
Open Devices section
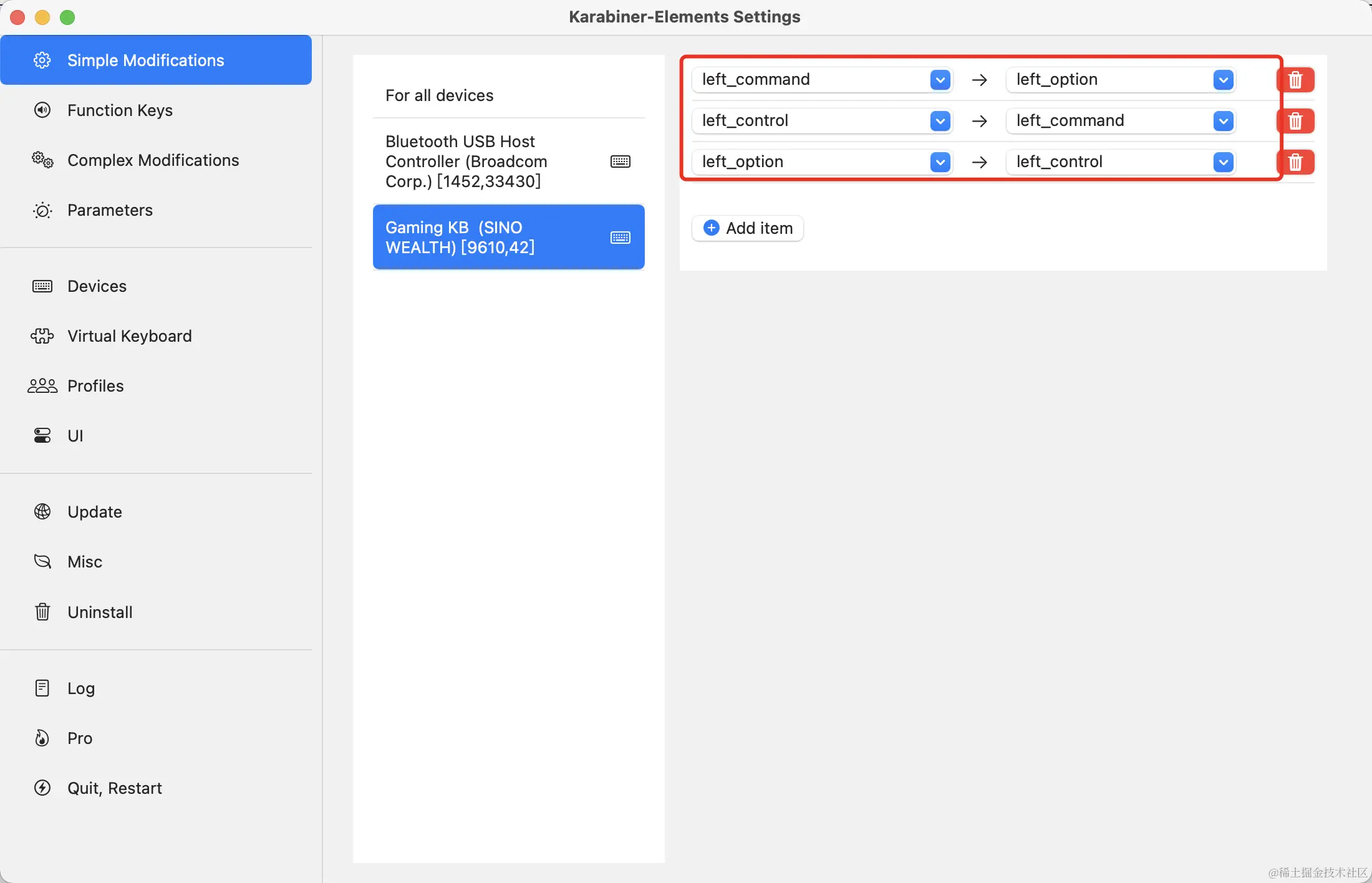point(156,286)
